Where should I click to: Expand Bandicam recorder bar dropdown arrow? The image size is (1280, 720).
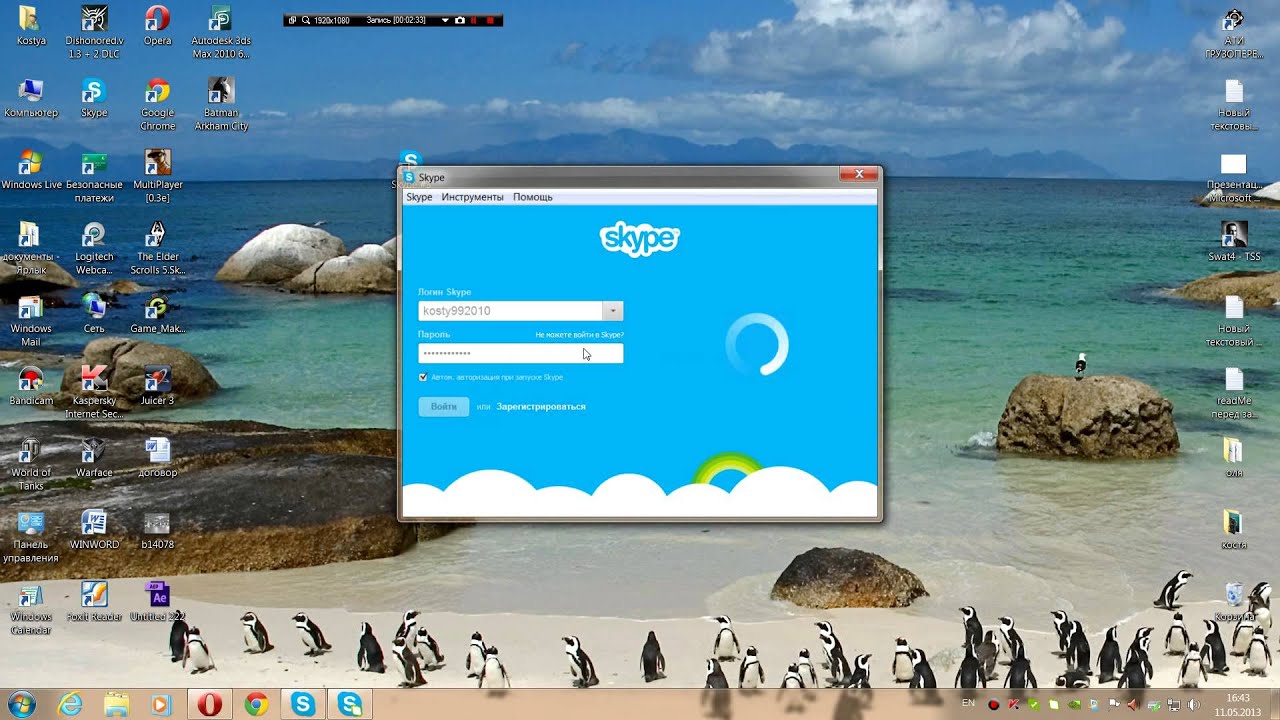point(445,20)
